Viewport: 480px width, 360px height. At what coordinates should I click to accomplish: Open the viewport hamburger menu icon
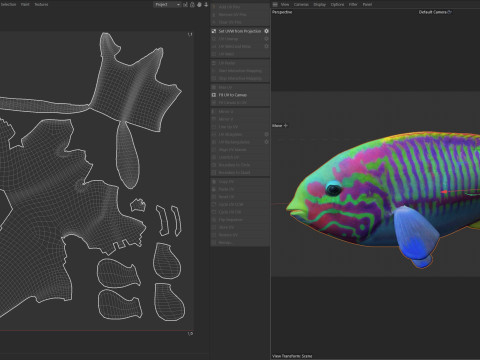[x=275, y=4]
